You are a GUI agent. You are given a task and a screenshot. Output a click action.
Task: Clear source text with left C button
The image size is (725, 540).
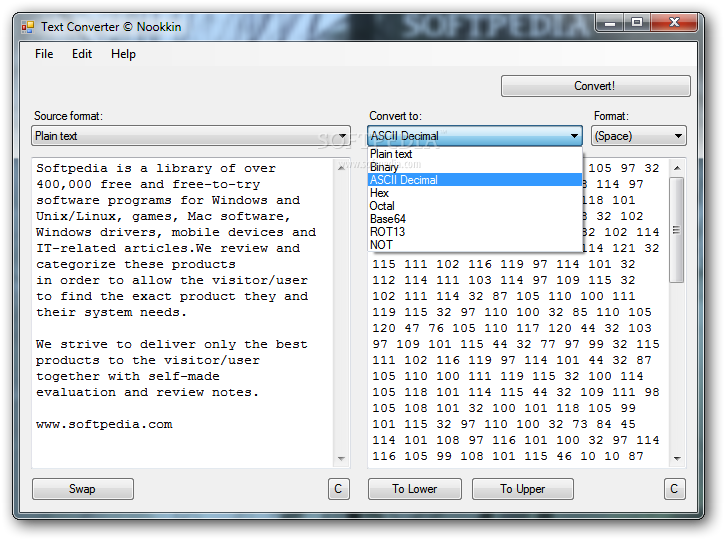(338, 489)
